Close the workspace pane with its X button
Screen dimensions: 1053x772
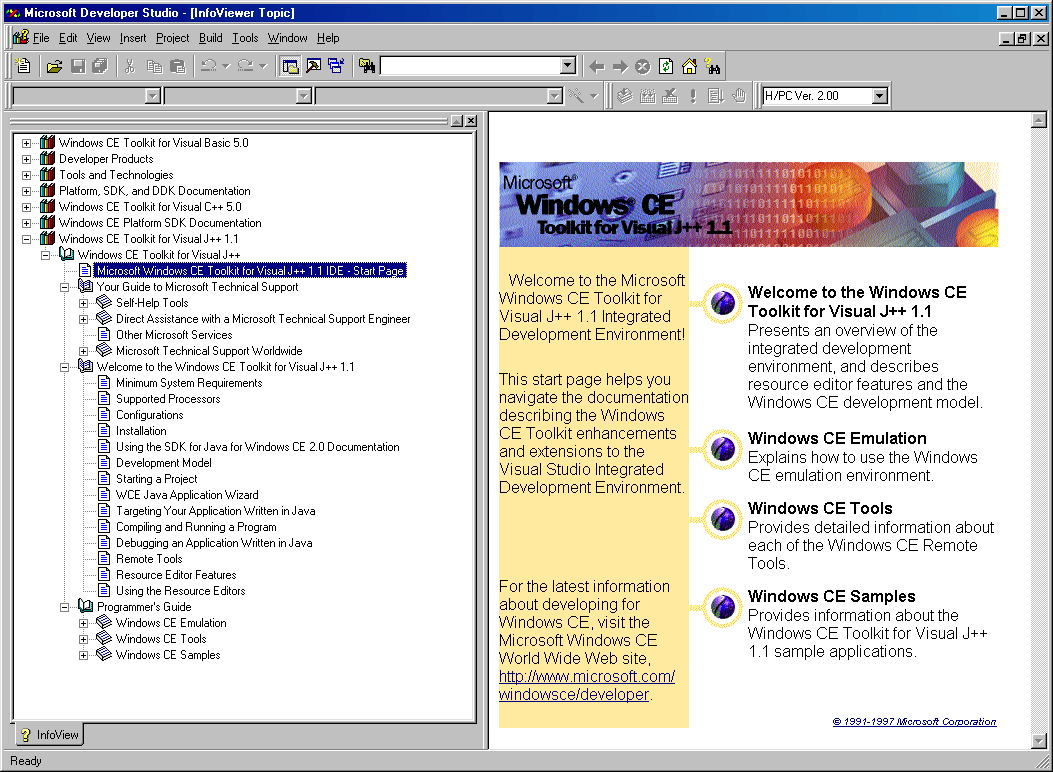tap(471, 121)
